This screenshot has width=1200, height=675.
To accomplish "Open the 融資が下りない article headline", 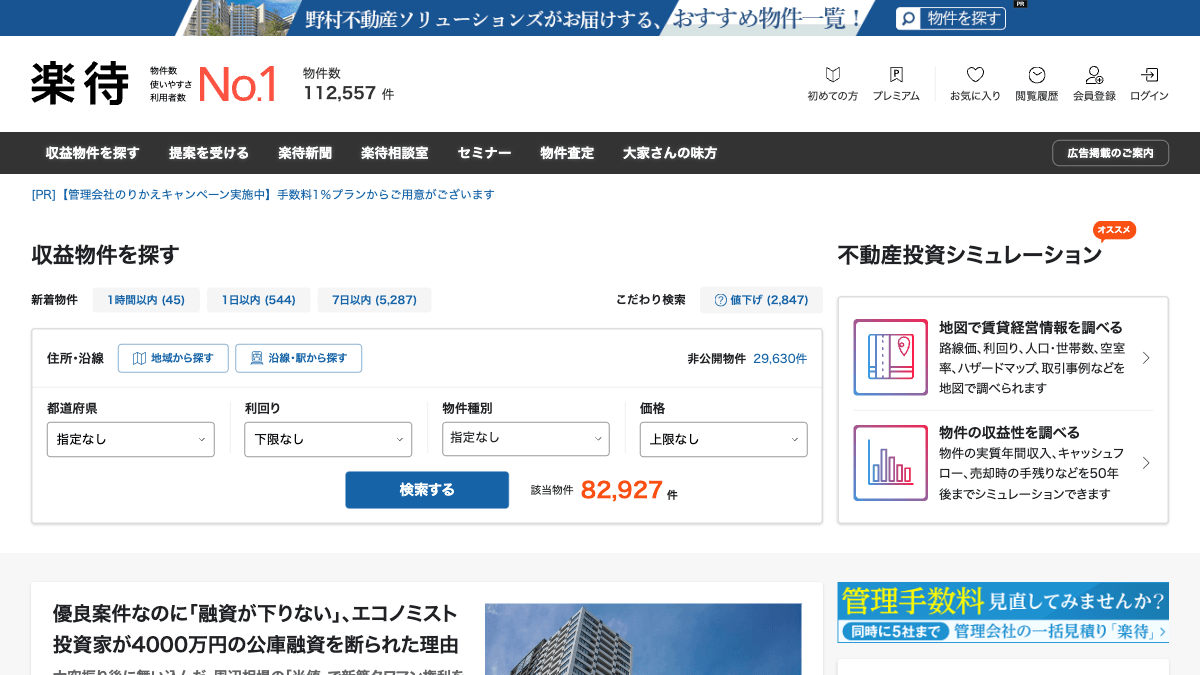I will [x=255, y=629].
